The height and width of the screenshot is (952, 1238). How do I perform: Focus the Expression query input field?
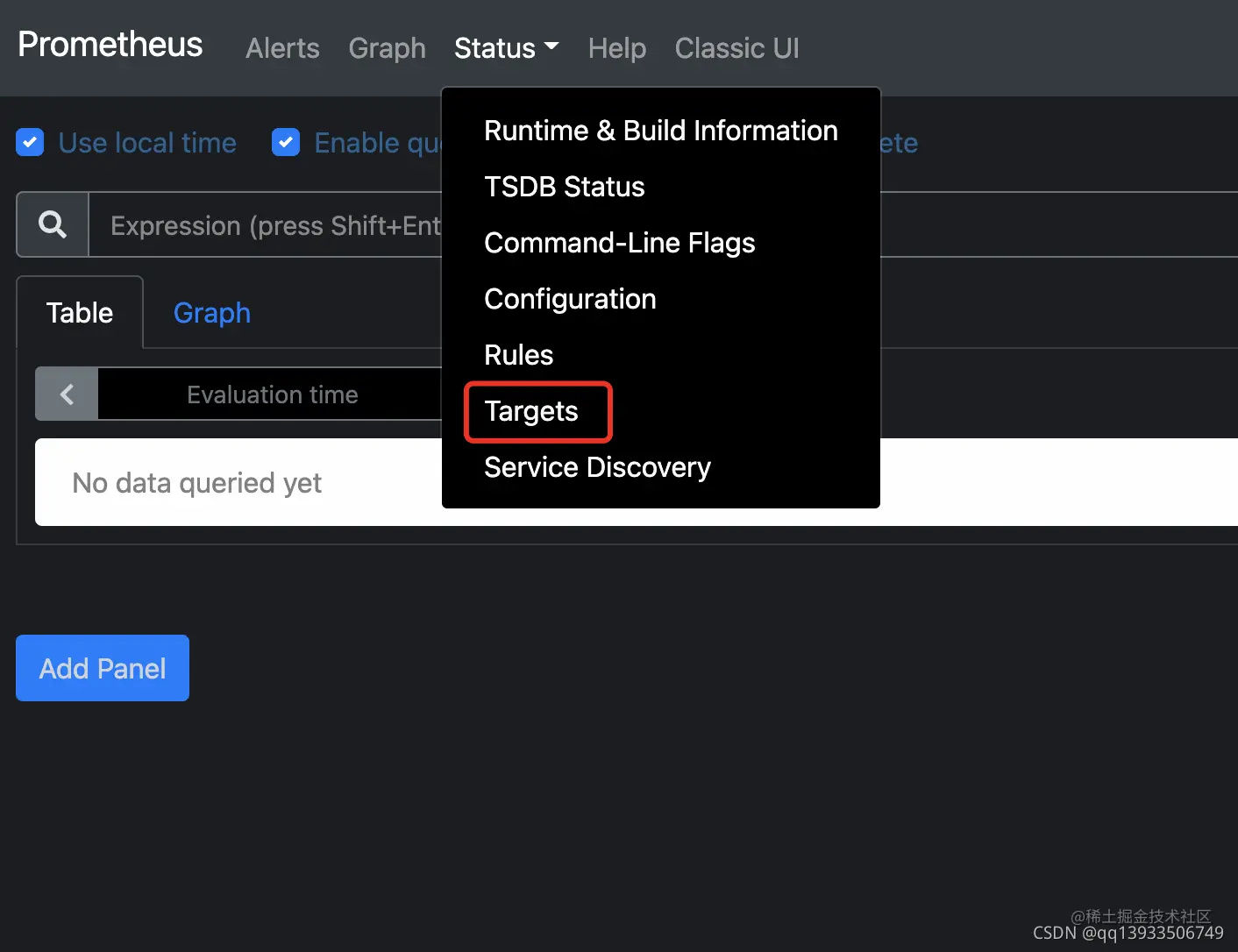(664, 224)
